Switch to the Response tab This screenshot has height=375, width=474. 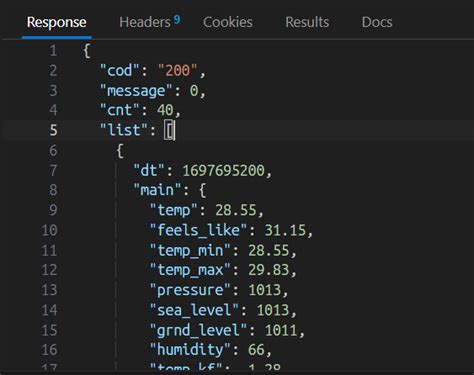pos(56,22)
